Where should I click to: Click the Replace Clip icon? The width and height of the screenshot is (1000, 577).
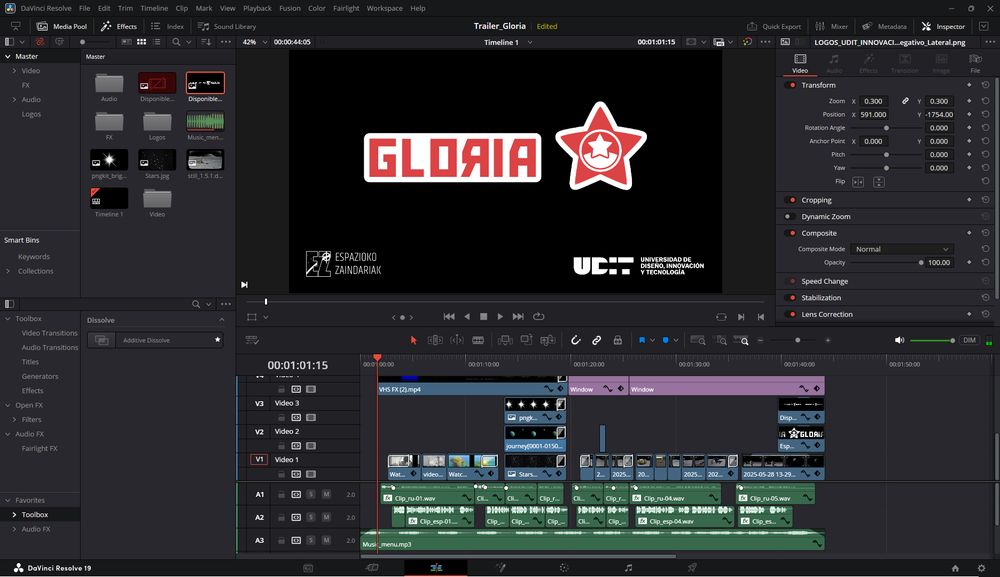[547, 340]
